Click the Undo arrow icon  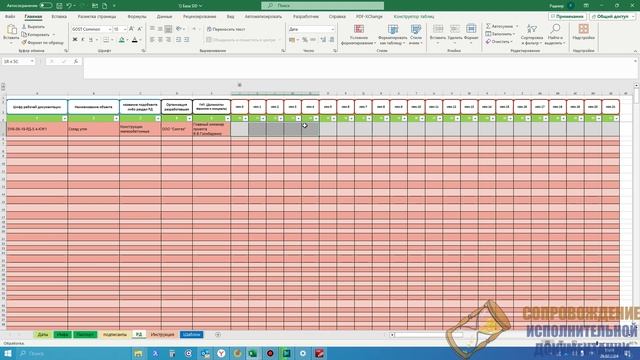pyautogui.click(x=69, y=6)
